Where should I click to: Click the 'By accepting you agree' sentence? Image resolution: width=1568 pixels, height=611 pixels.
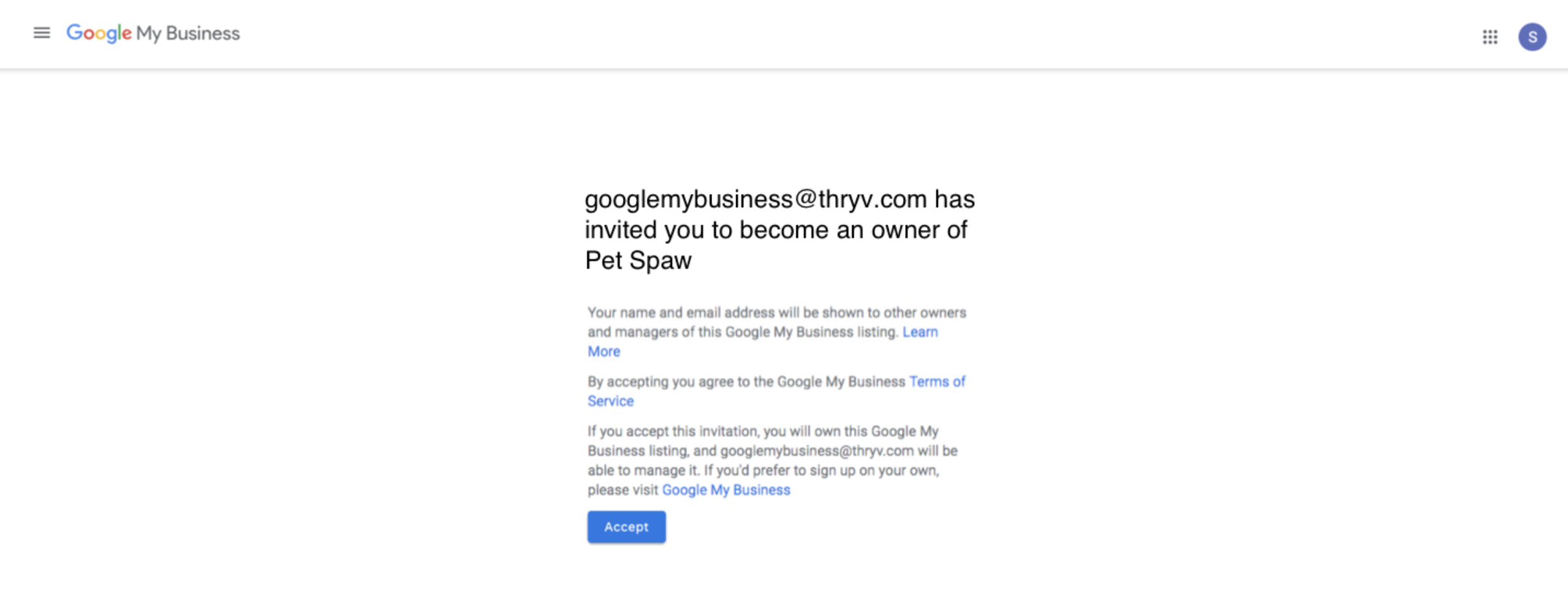coord(776,391)
